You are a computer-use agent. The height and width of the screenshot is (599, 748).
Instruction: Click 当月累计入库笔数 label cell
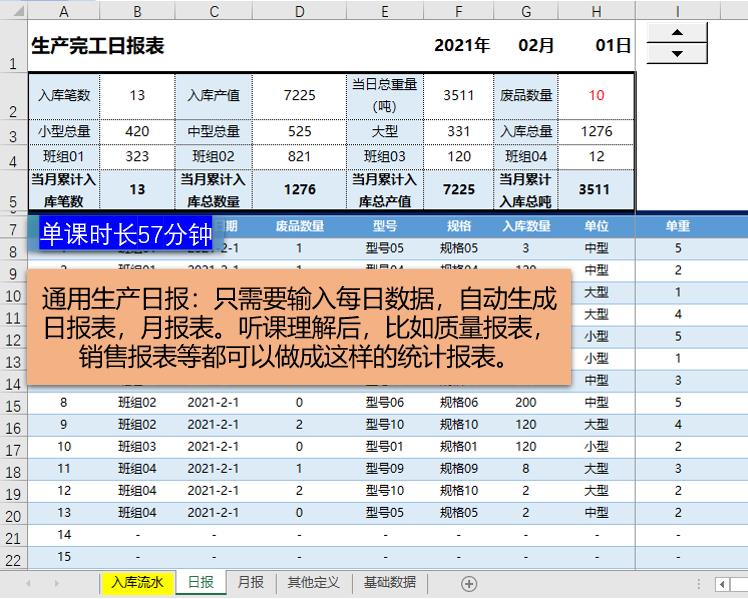point(64,190)
